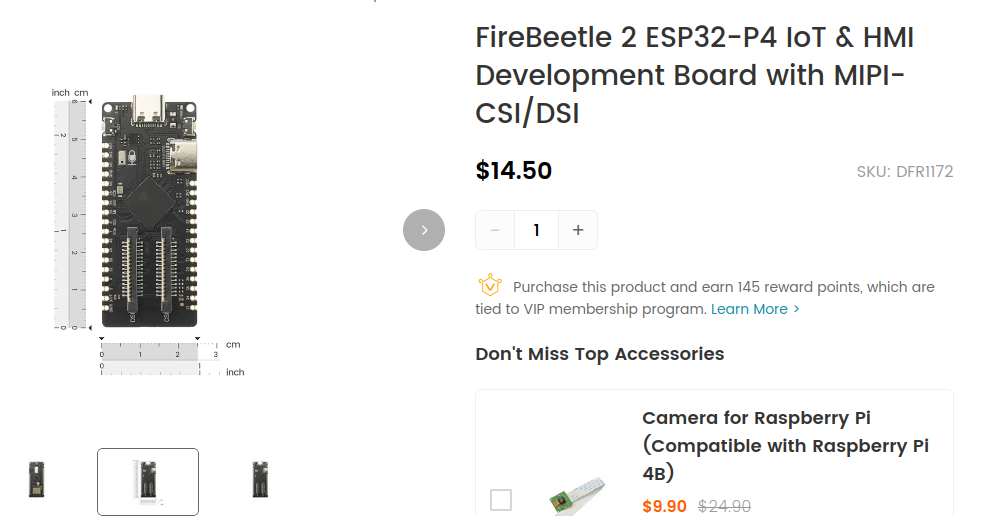982x516 pixels.
Task: Check the Camera for Raspberry Pi checkbox
Action: coord(501,500)
